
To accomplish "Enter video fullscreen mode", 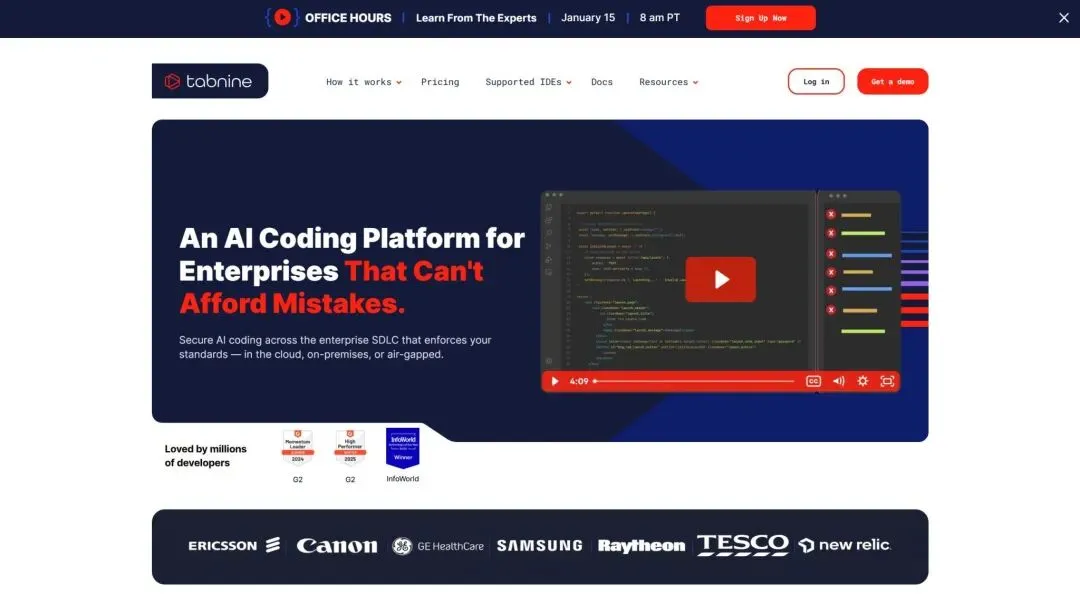I will (887, 381).
